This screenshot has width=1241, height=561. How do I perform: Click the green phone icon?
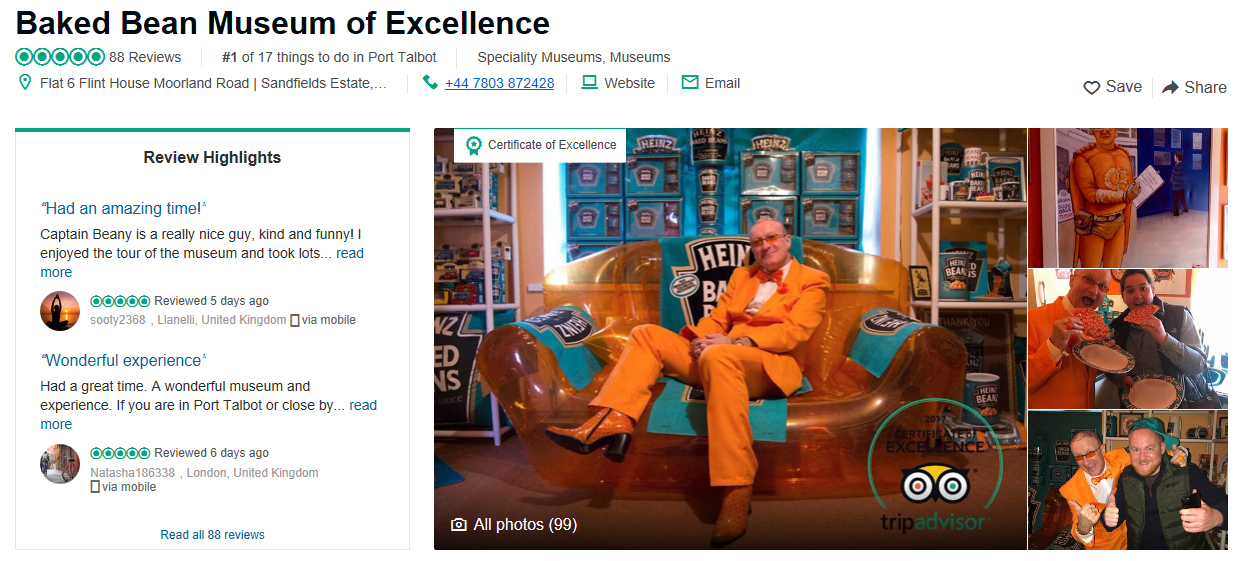pos(430,83)
